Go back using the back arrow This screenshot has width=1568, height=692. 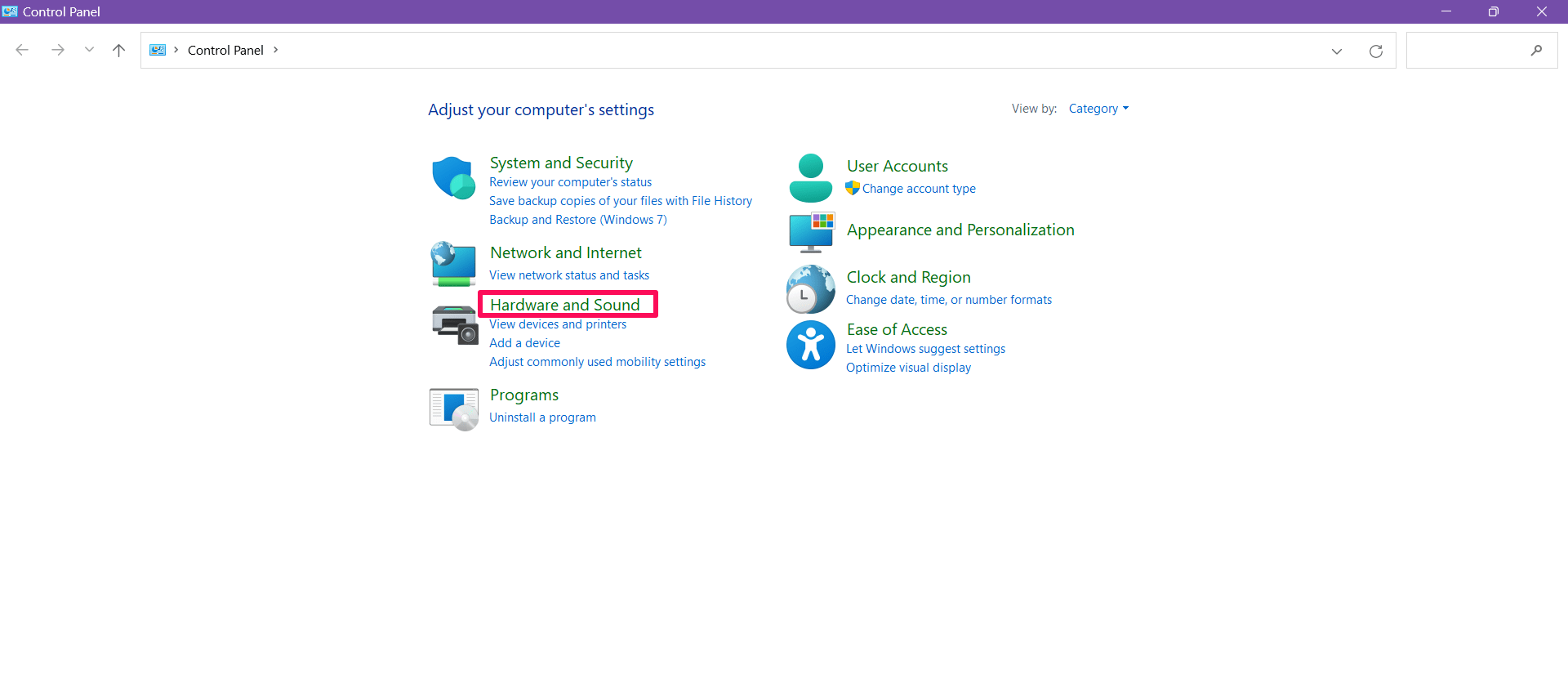(x=22, y=50)
